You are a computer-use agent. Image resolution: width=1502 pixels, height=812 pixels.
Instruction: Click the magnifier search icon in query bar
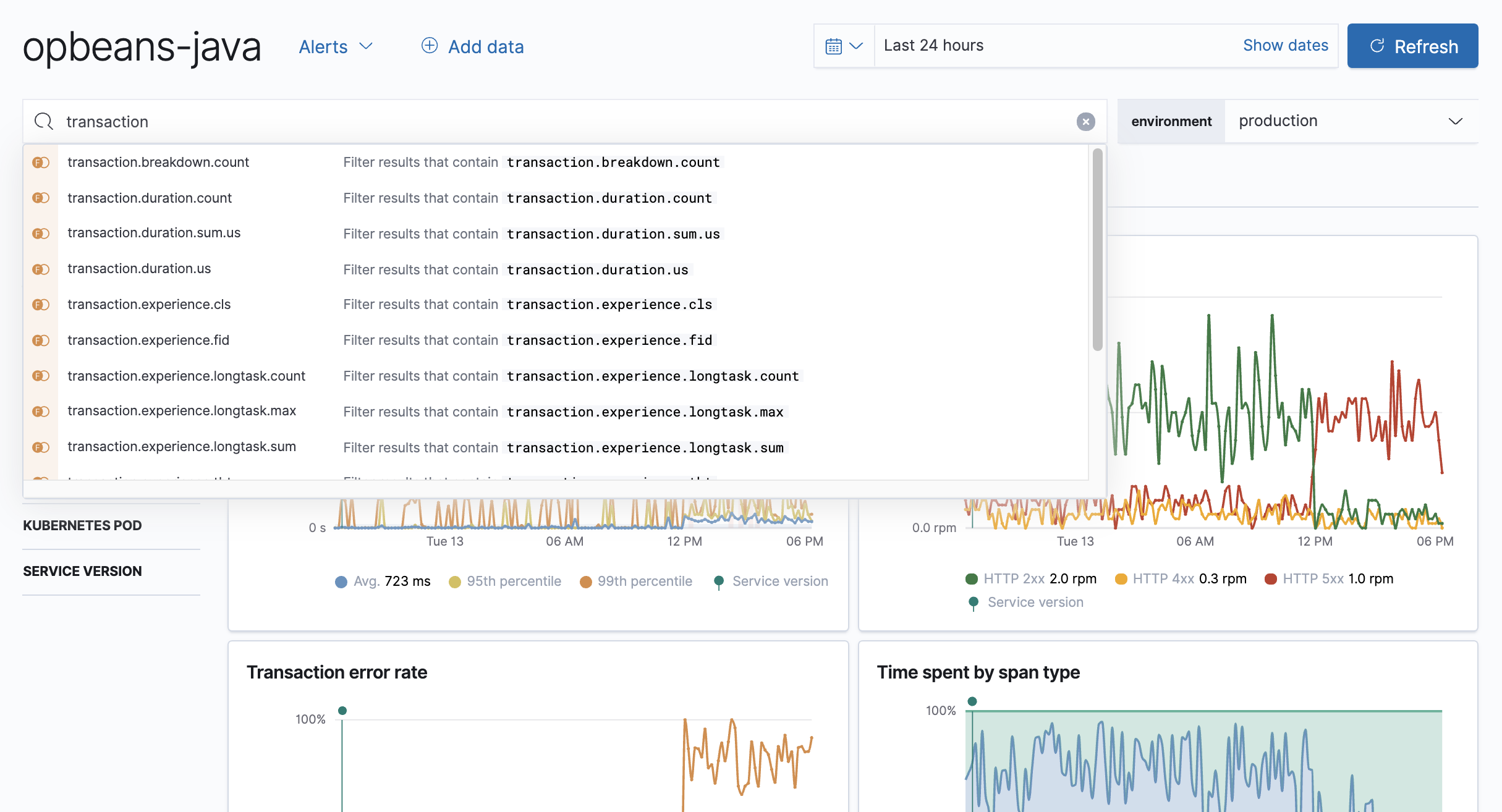tap(43, 121)
